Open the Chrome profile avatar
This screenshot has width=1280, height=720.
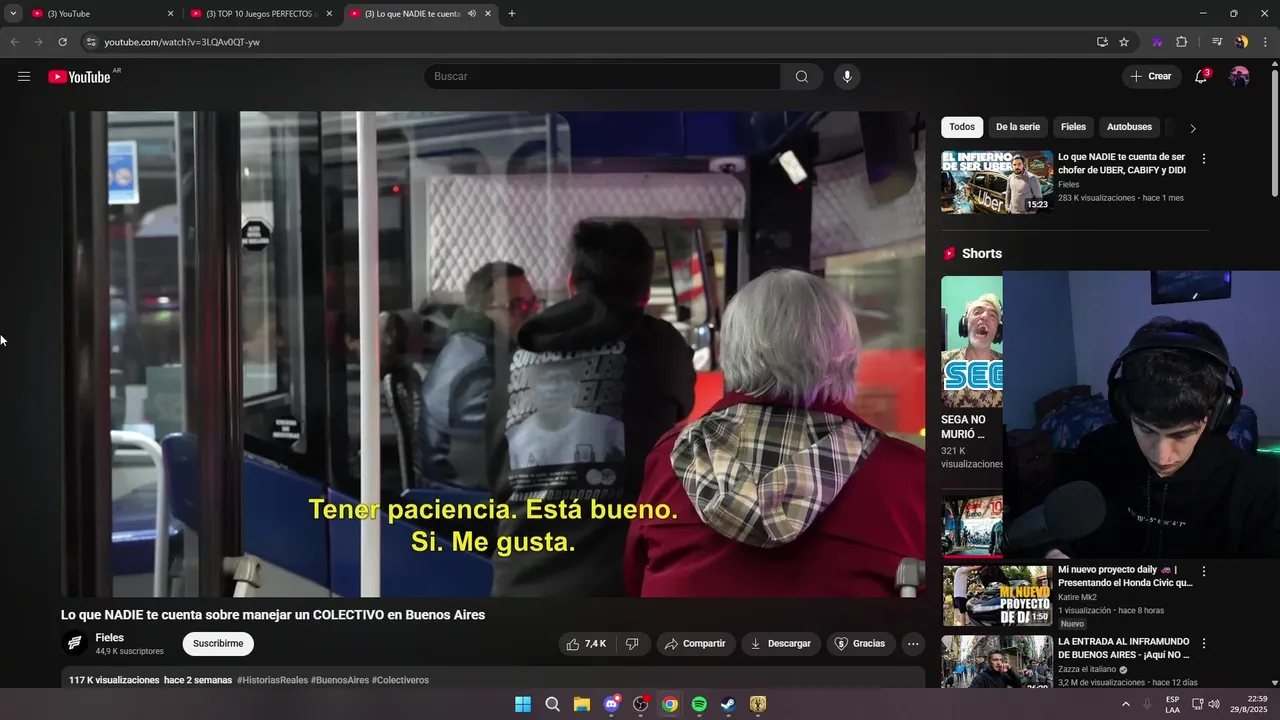pyautogui.click(x=1241, y=42)
